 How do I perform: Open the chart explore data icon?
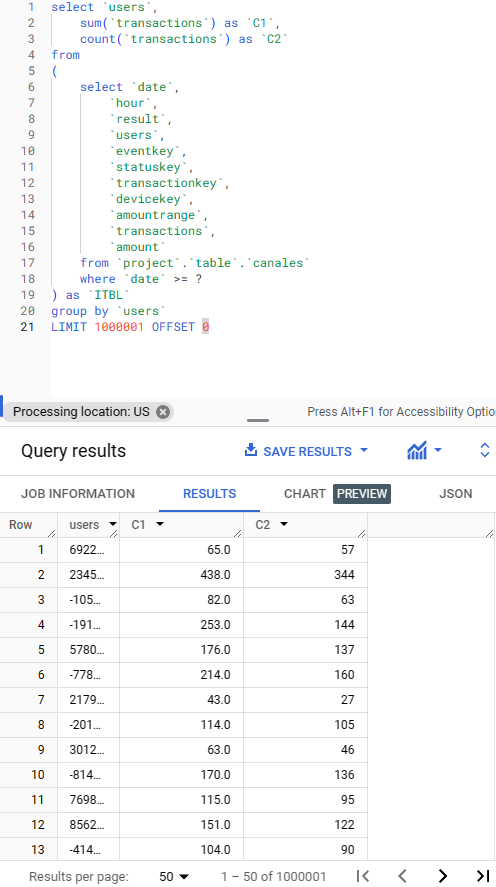417,451
